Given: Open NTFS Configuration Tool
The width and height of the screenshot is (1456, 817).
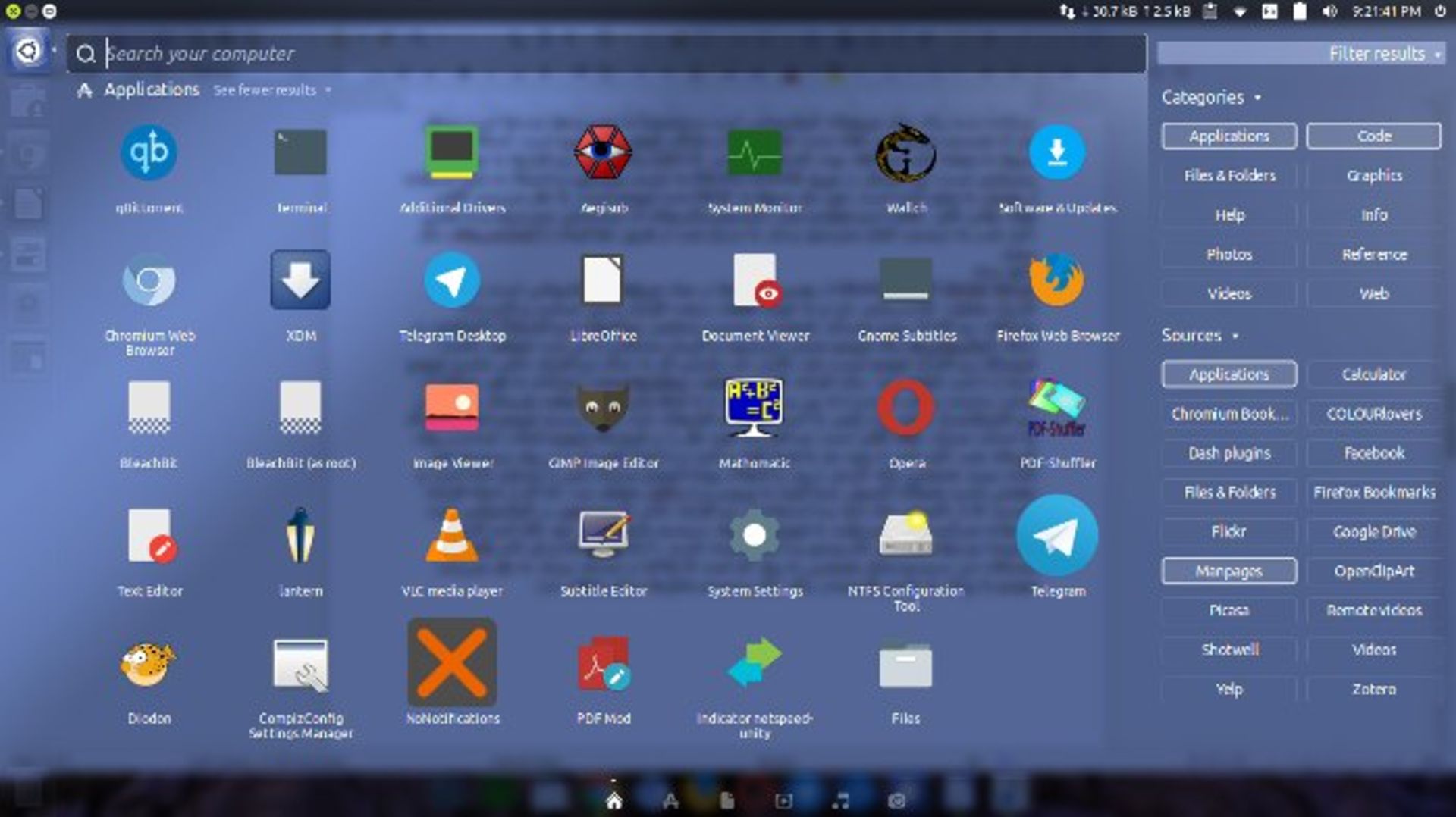Looking at the screenshot, I should coord(906,534).
